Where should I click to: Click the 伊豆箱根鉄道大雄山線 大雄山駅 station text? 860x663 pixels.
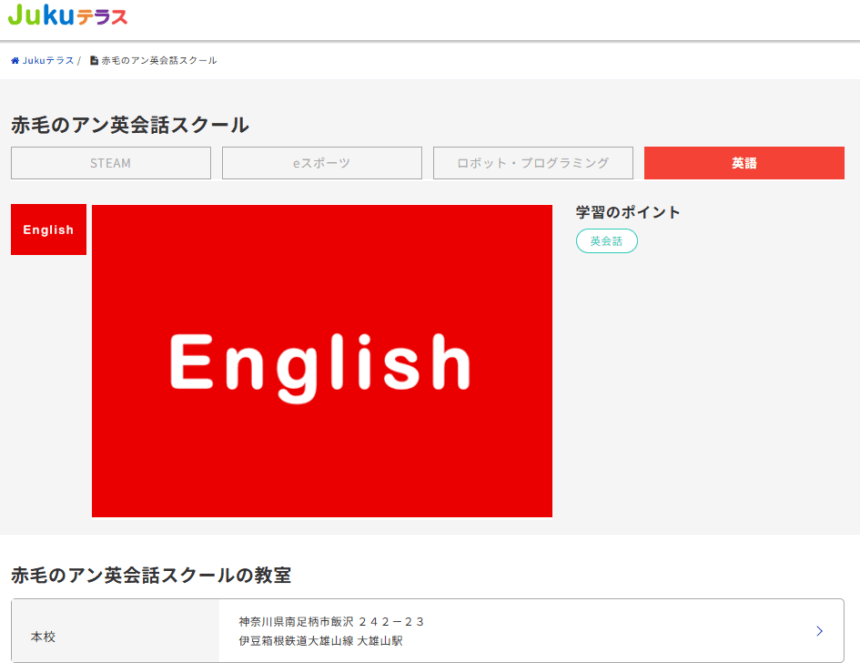coord(321,641)
